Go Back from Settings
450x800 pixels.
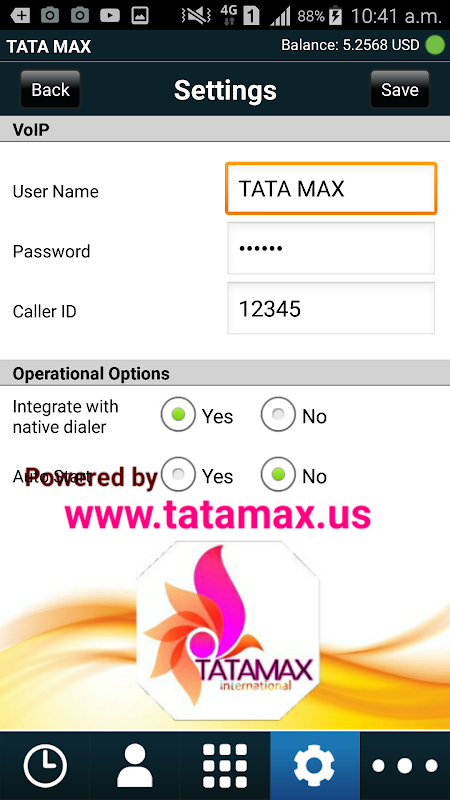pyautogui.click(x=51, y=89)
